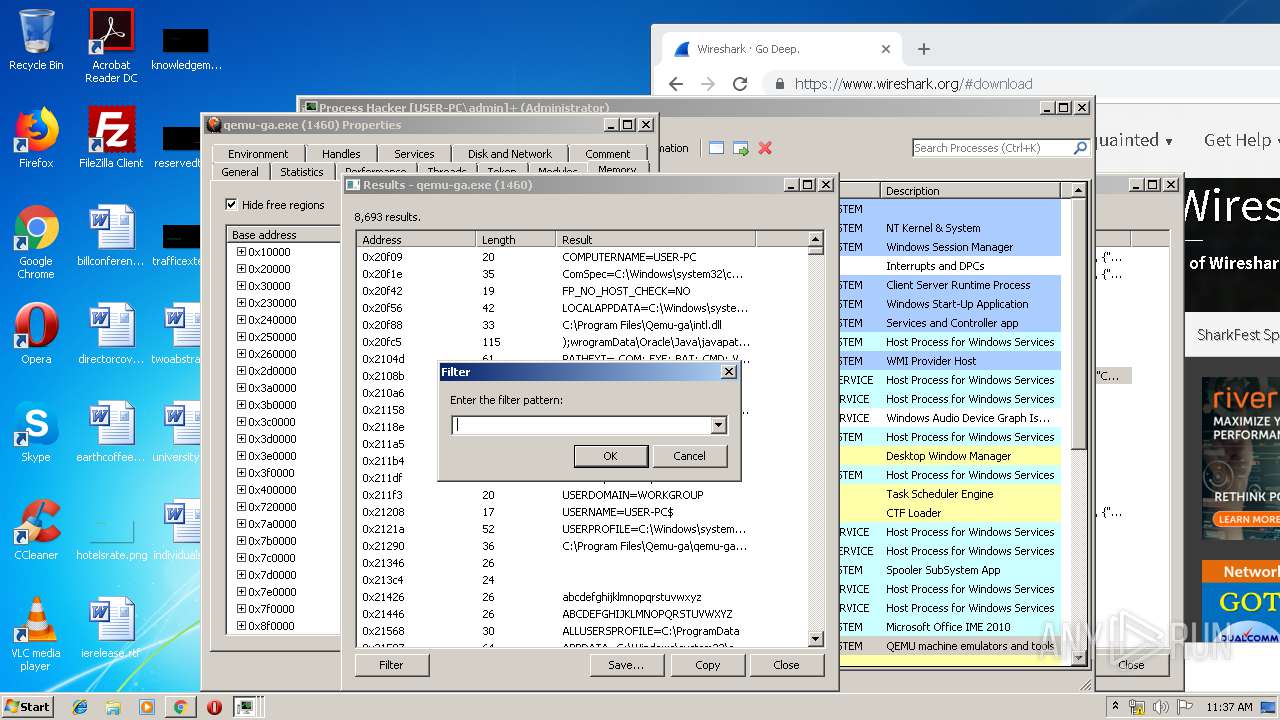Click the Filter button in Results window
The width and height of the screenshot is (1280, 720).
pos(391,665)
